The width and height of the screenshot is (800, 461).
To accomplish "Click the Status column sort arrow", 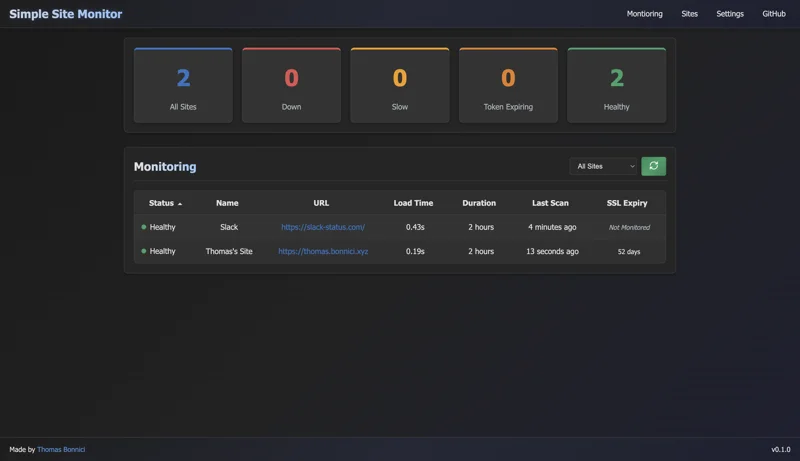I will (180, 204).
